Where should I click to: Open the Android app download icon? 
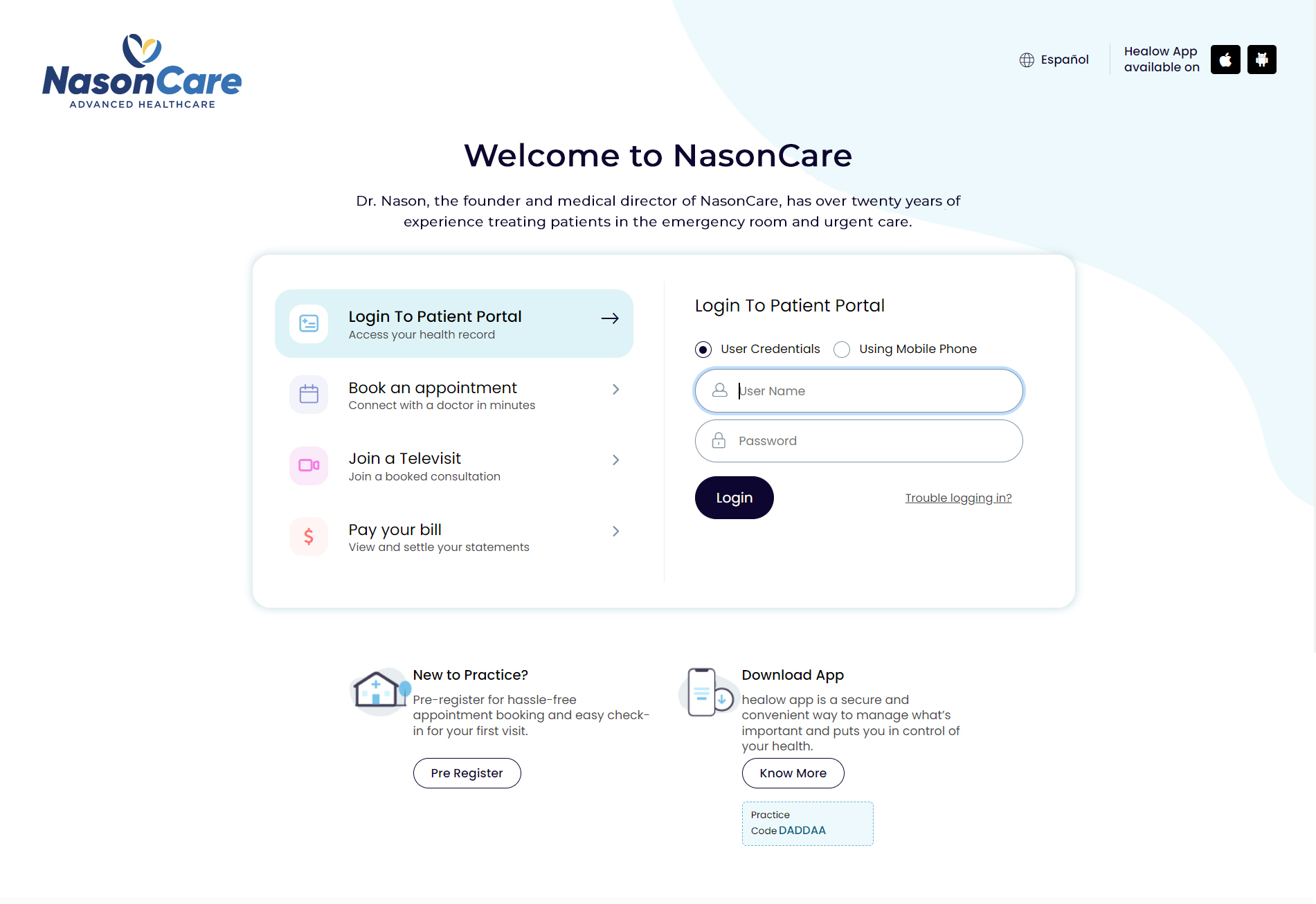[1261, 60]
